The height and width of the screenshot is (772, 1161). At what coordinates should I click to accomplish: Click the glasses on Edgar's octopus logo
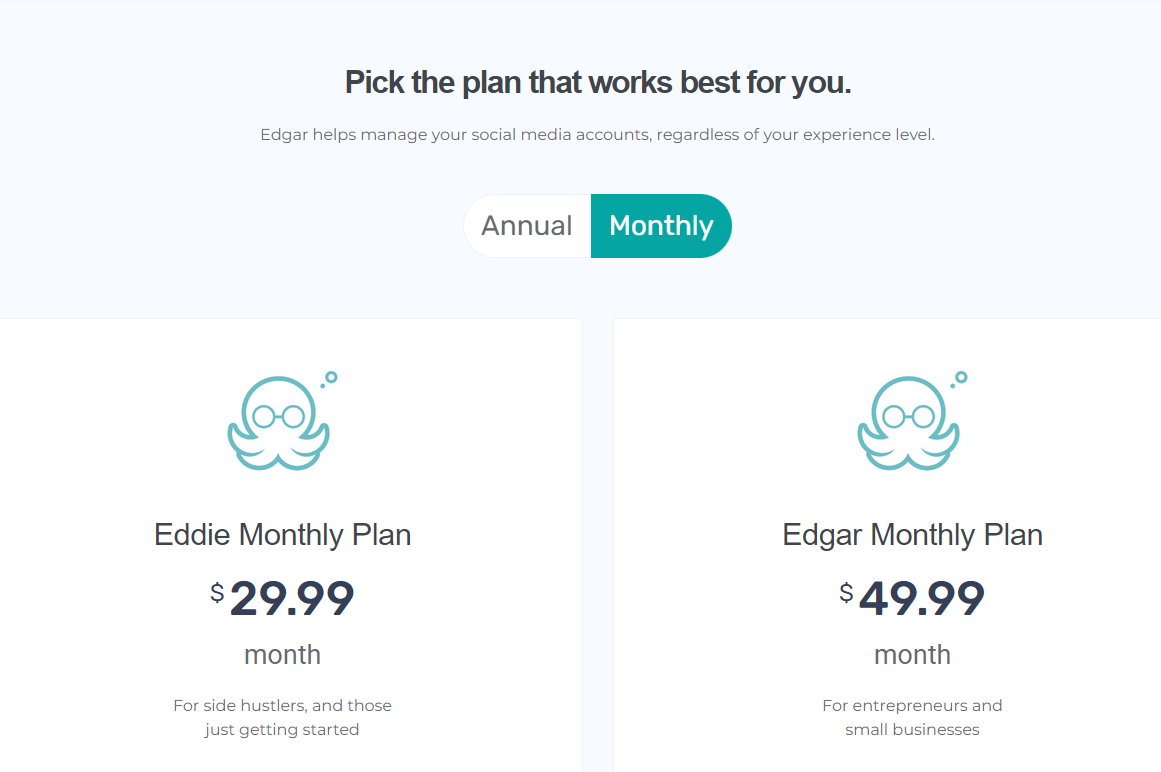(x=909, y=417)
